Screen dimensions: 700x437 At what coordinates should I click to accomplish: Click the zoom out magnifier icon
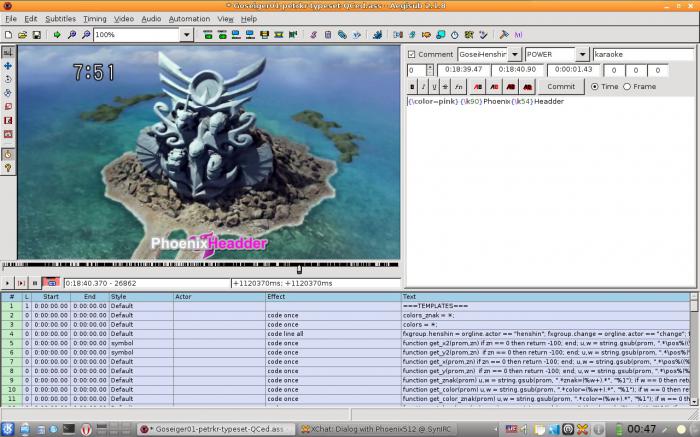(86, 34)
